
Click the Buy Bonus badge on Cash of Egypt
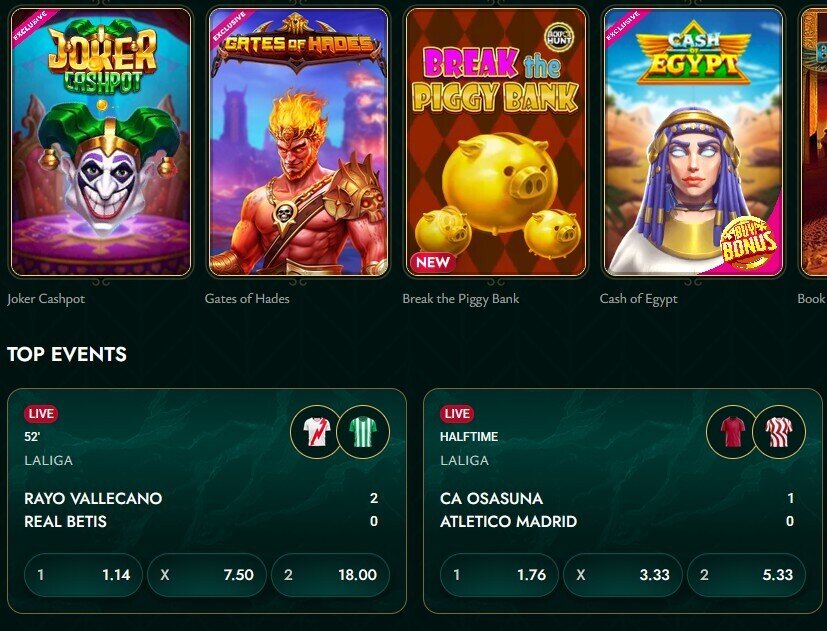749,243
